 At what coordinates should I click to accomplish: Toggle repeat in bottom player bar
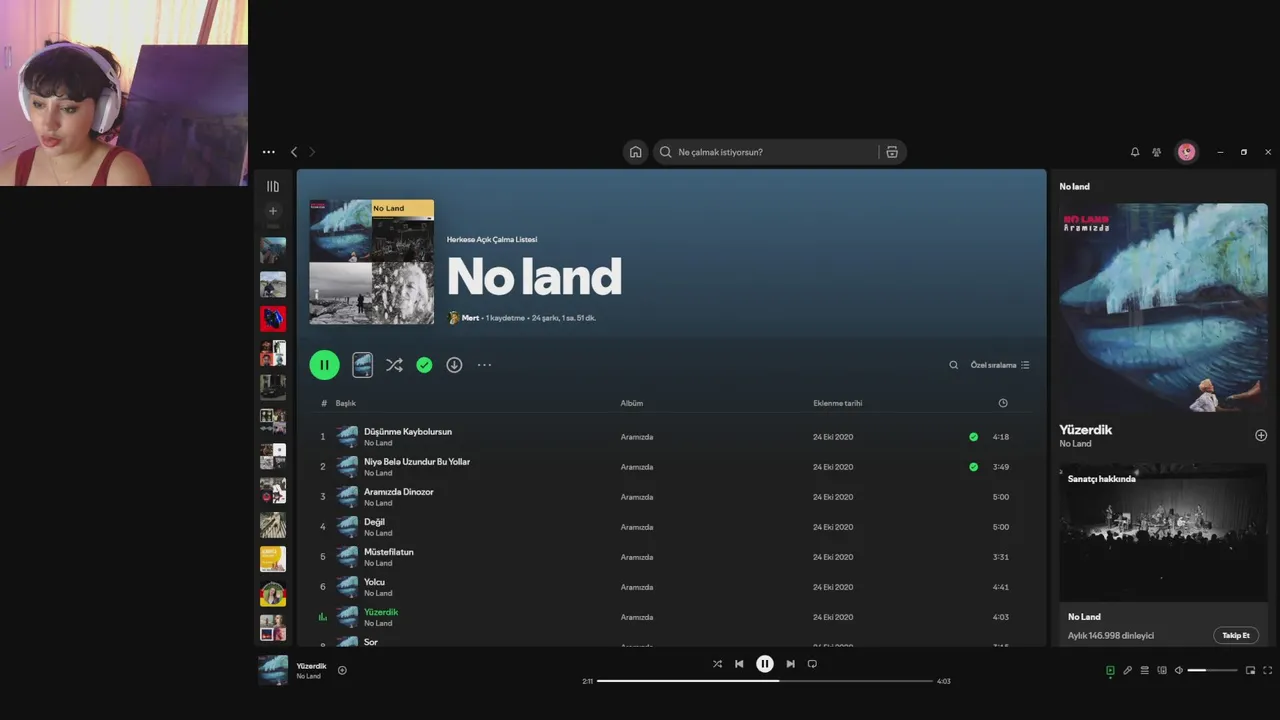[812, 664]
